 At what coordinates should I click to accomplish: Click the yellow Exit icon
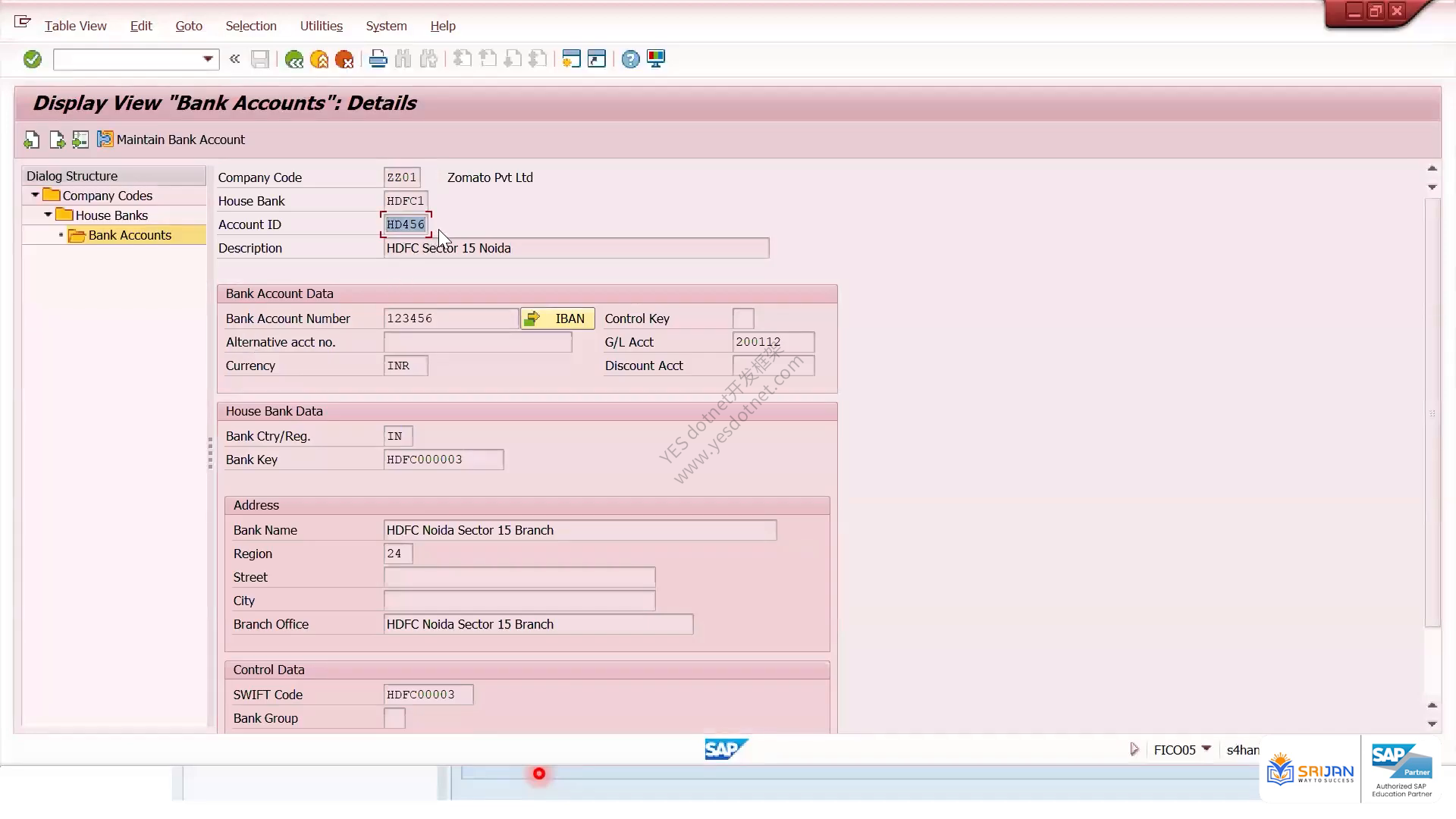tap(319, 59)
